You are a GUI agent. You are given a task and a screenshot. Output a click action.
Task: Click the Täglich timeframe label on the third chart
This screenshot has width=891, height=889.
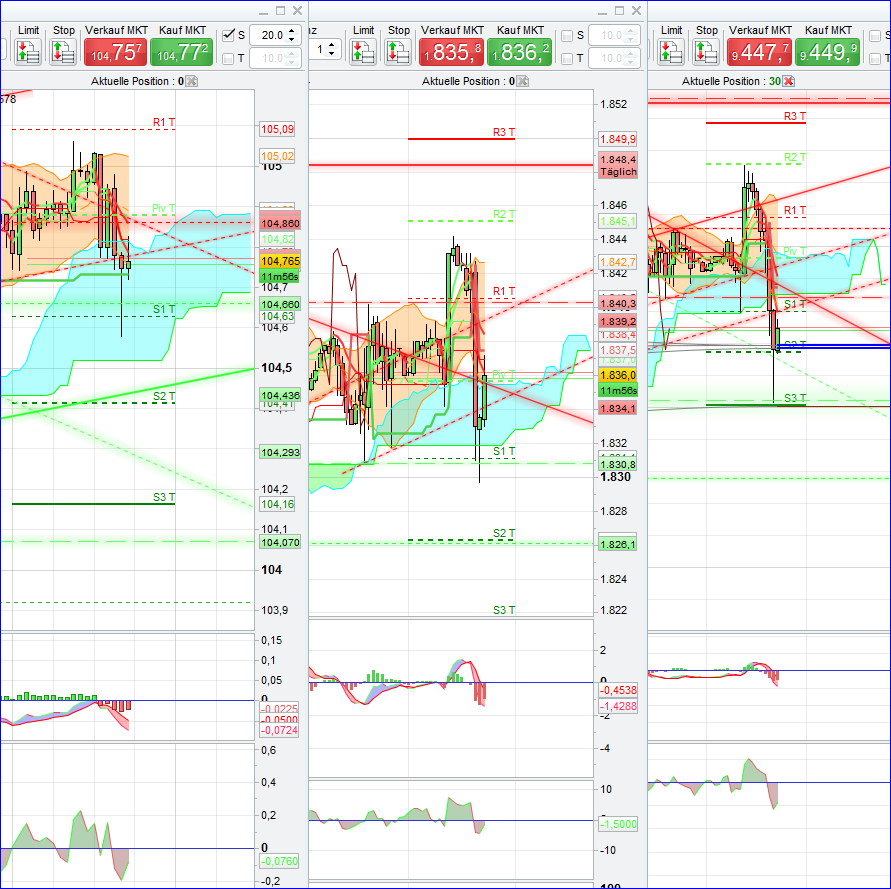[x=618, y=171]
